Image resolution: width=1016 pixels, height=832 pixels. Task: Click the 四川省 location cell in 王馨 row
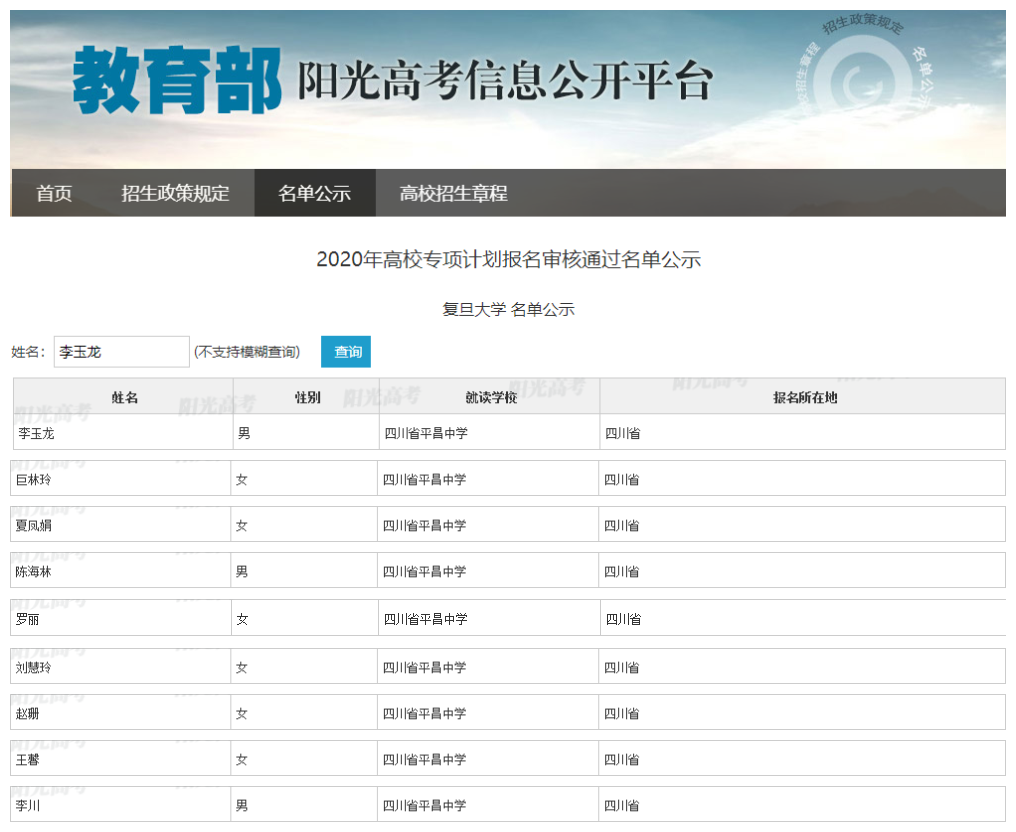(802, 759)
